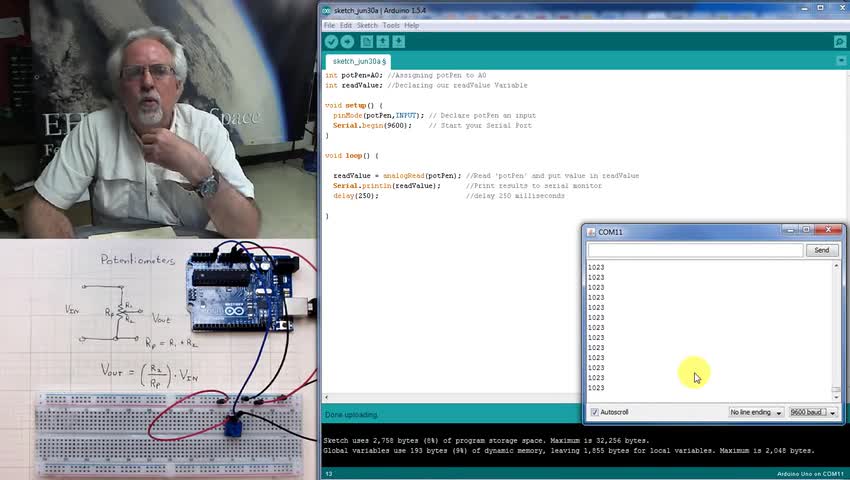
Task: Open the 9600 baud dropdown
Action: [x=813, y=412]
